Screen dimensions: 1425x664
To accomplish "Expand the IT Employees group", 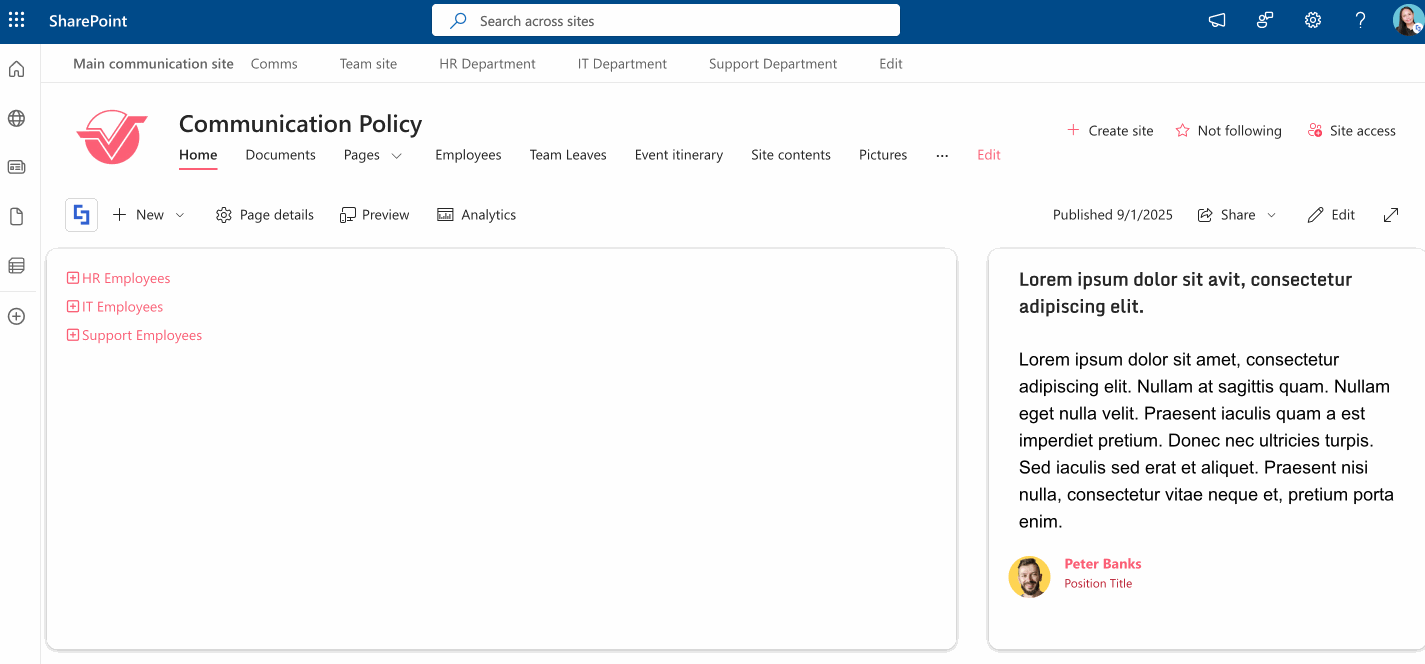I will click(73, 307).
